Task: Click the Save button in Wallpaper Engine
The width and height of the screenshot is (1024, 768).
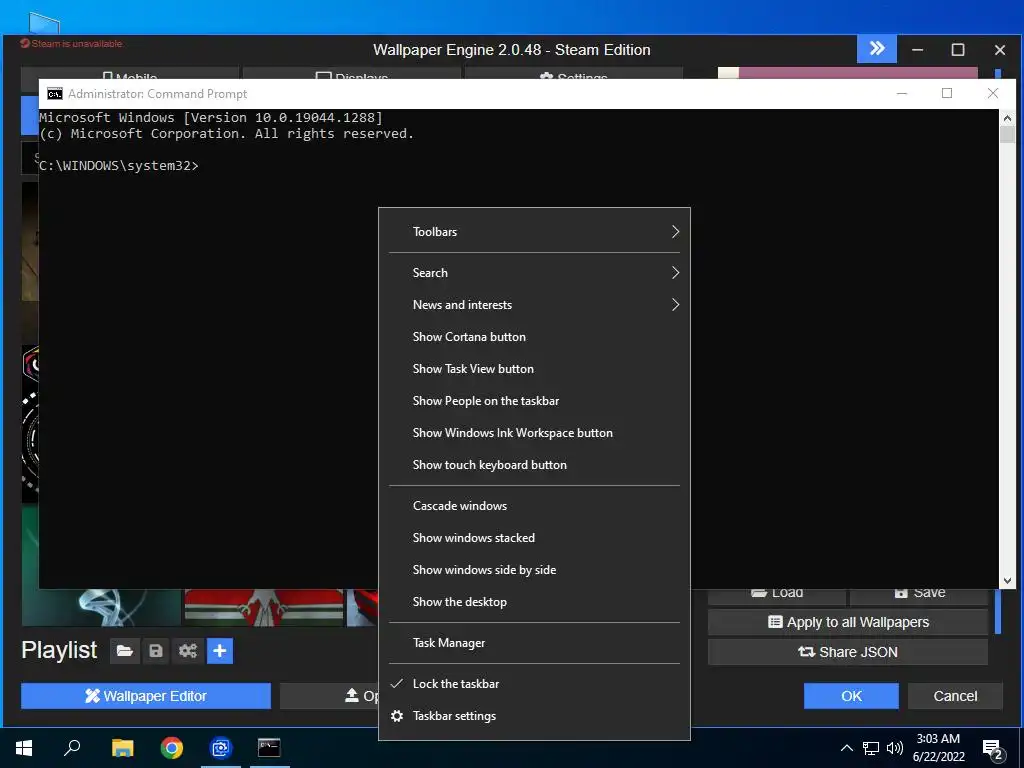Action: click(x=919, y=594)
